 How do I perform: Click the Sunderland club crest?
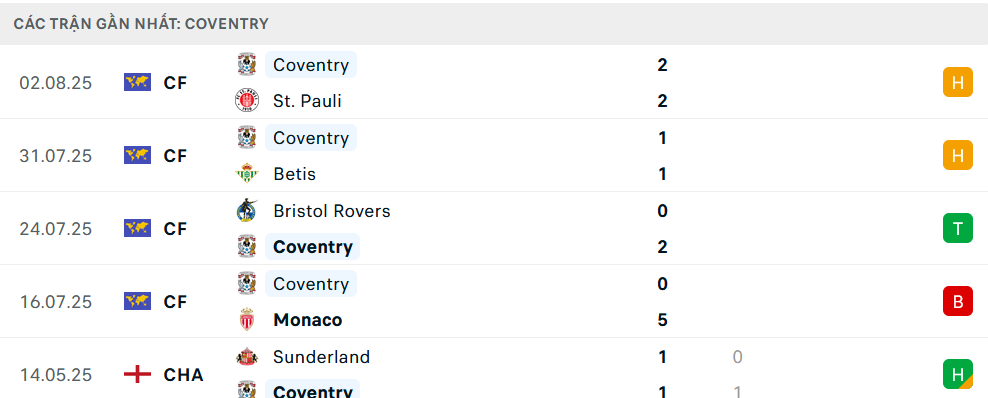pyautogui.click(x=247, y=357)
